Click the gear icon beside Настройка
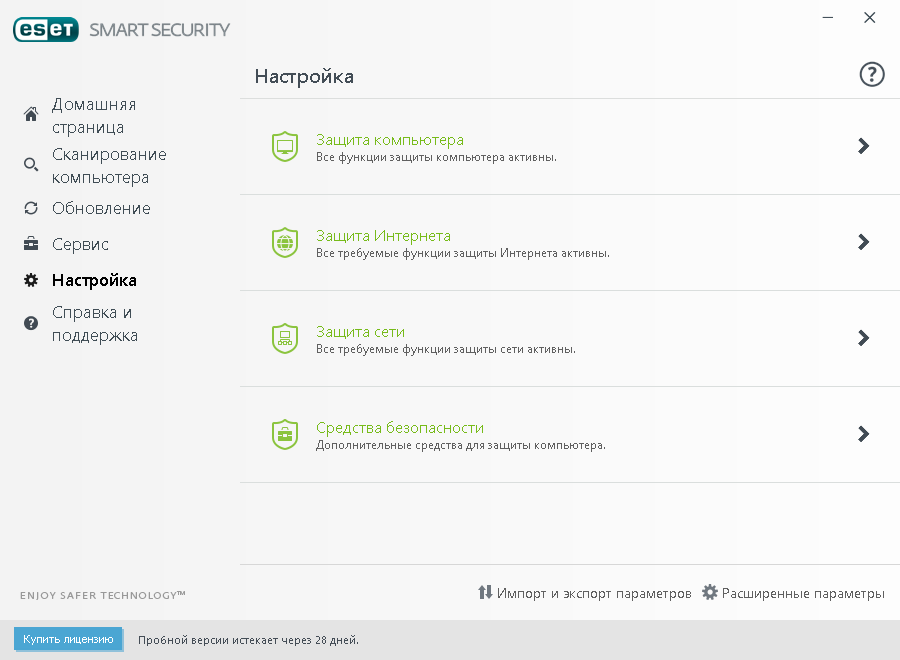Screen dimensions: 900x660 pyautogui.click(x=31, y=280)
